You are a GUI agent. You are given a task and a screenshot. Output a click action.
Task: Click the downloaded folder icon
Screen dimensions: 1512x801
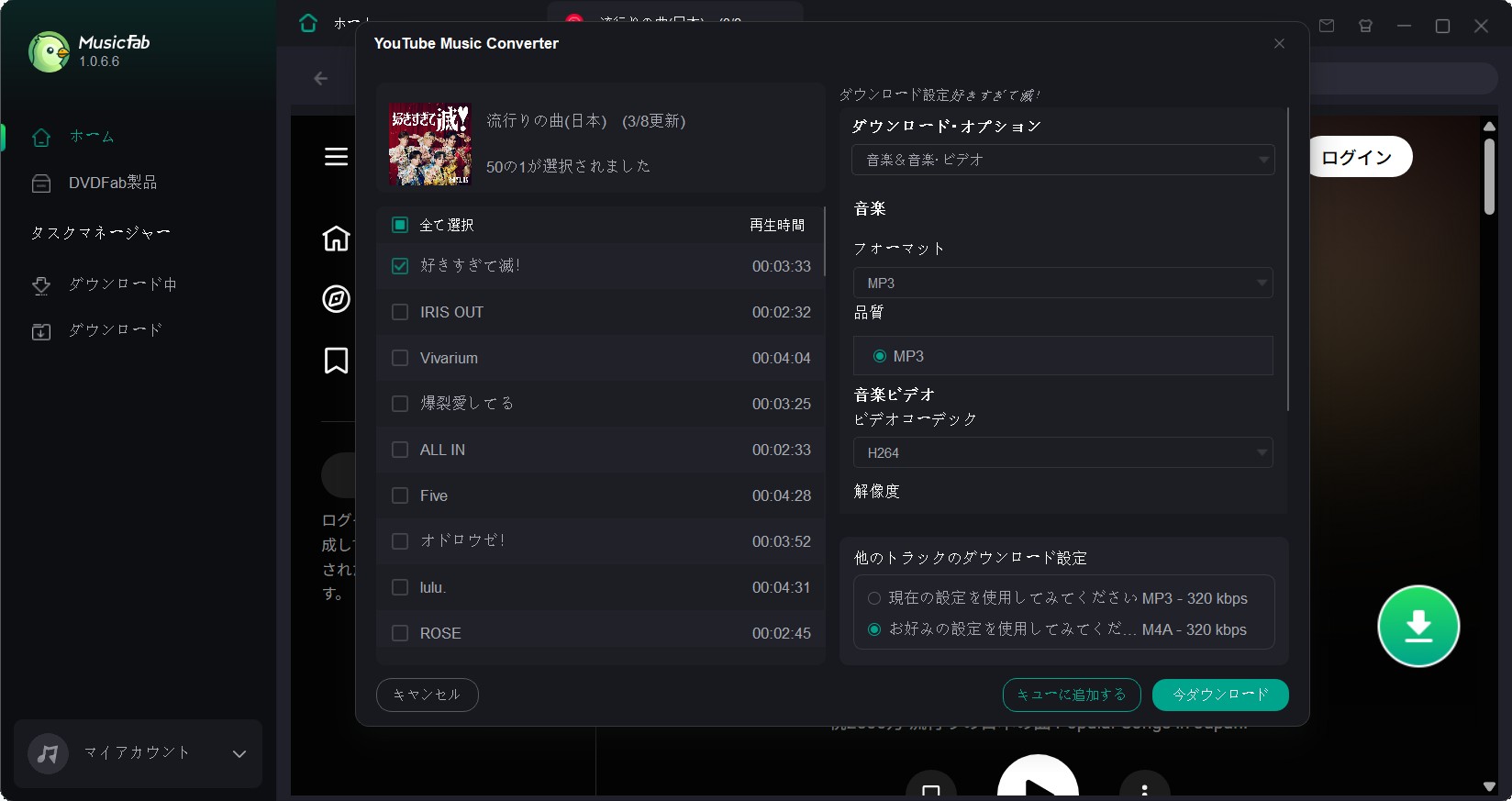click(41, 331)
